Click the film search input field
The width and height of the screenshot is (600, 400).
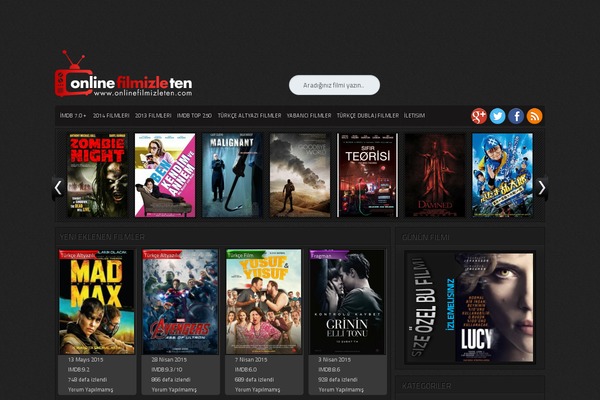click(334, 85)
